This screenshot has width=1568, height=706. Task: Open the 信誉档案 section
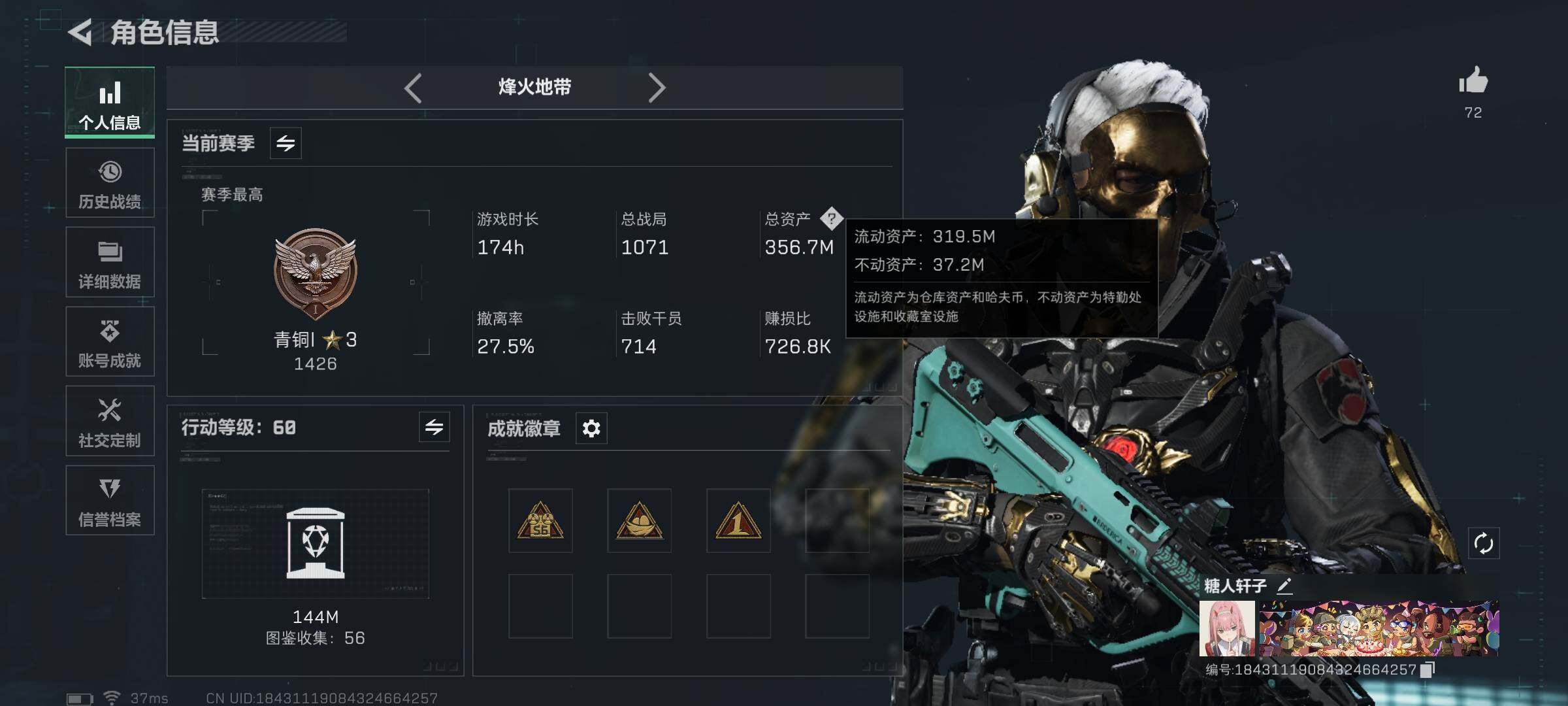coord(110,500)
